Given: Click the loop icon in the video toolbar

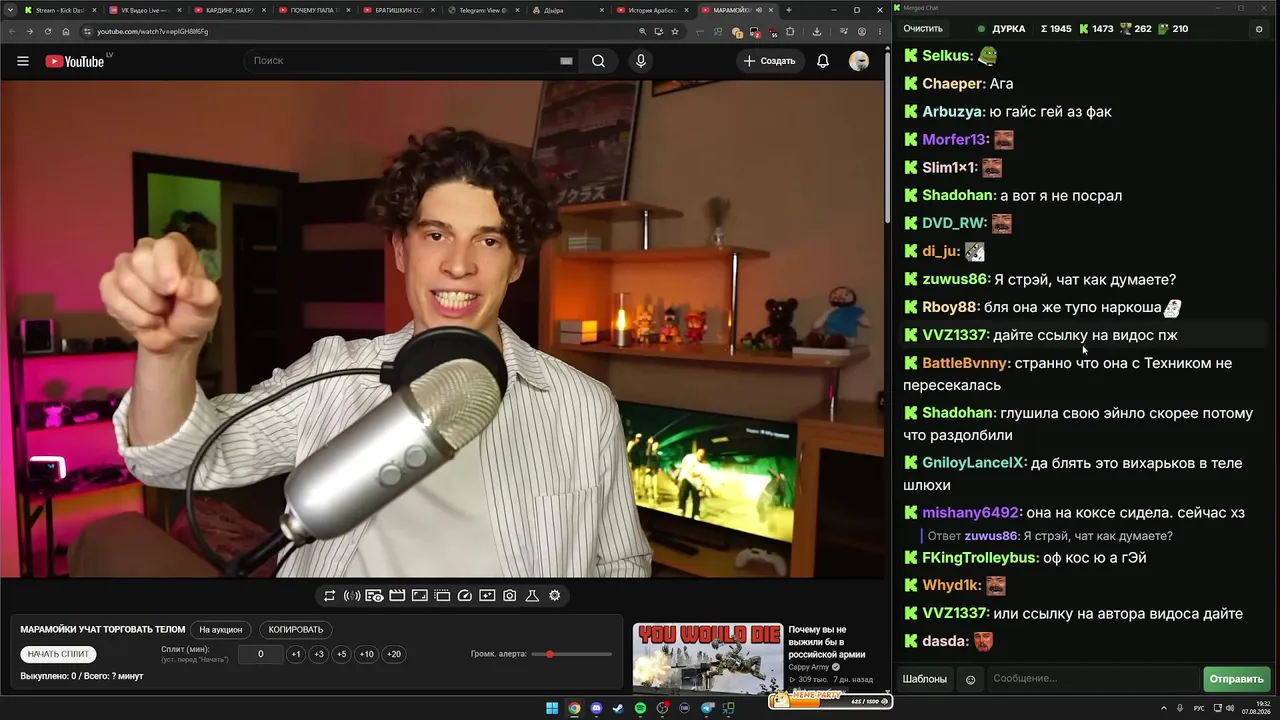Looking at the screenshot, I should [x=329, y=596].
